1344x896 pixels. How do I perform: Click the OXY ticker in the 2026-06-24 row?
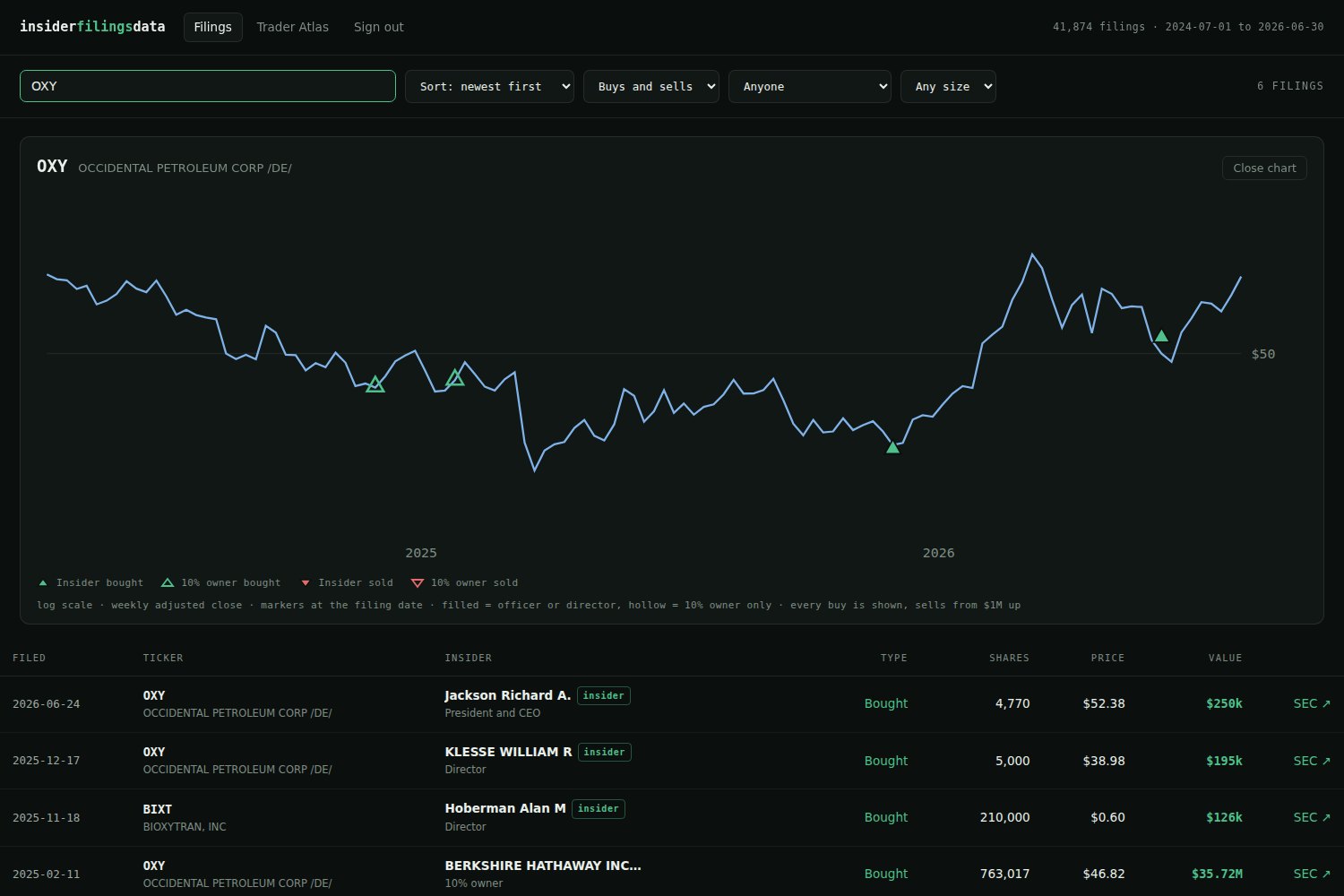(x=154, y=695)
